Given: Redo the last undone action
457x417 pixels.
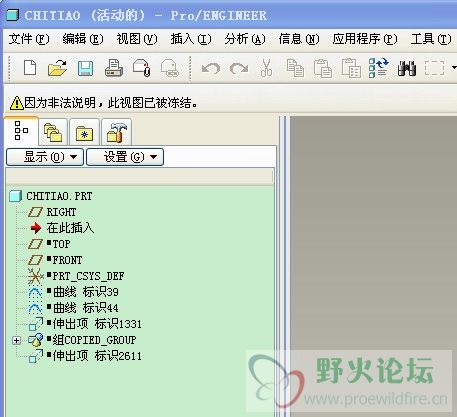Looking at the screenshot, I should point(239,69).
